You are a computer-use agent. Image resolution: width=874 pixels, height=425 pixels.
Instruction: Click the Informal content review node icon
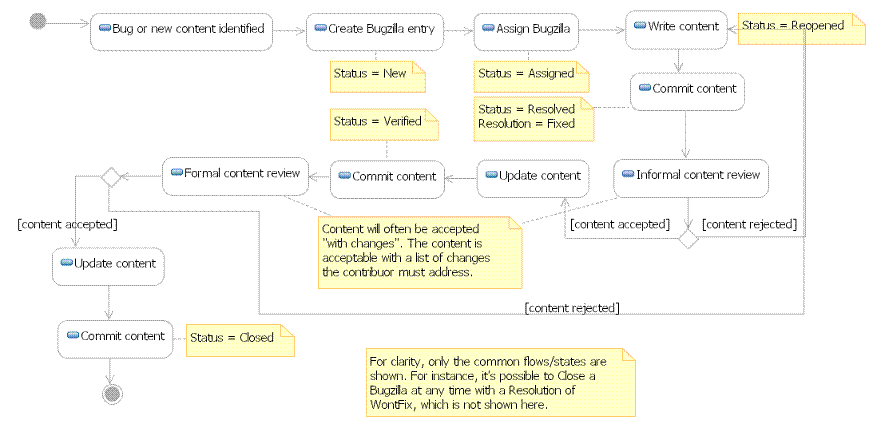point(627,175)
